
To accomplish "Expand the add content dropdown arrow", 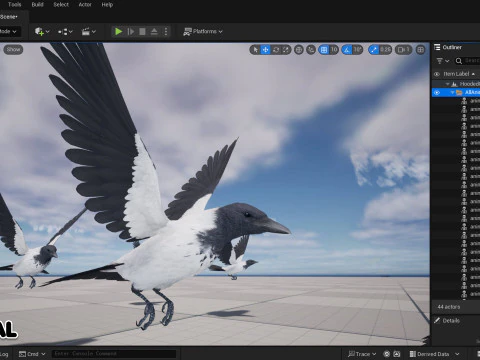I will (x=48, y=32).
